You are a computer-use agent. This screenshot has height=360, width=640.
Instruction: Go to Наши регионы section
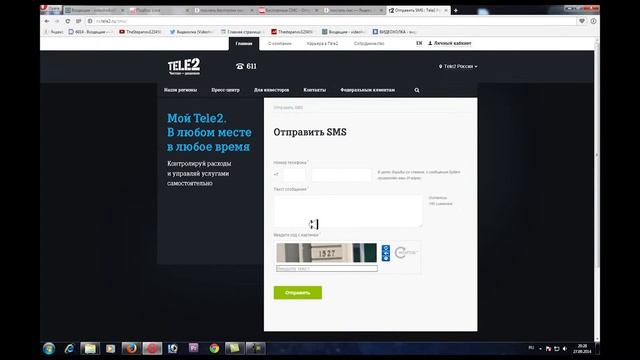tap(180, 90)
